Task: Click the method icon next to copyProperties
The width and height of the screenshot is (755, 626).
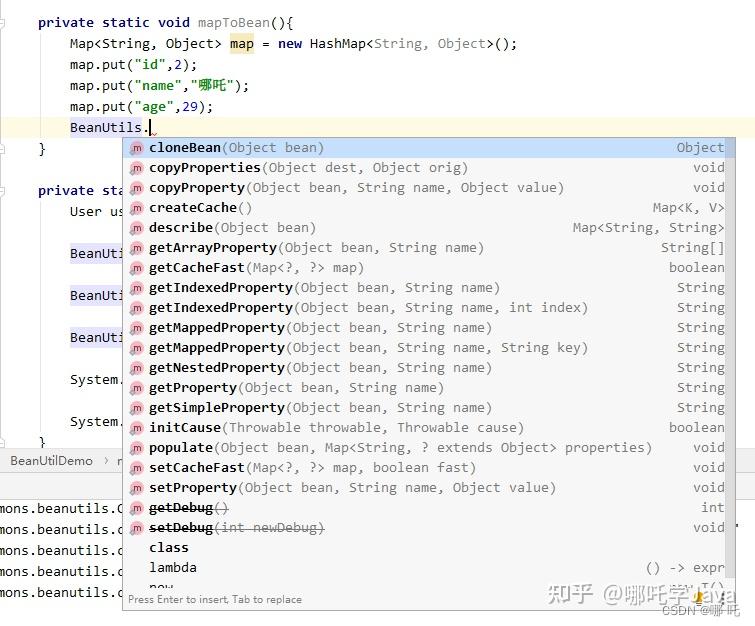Action: click(137, 168)
